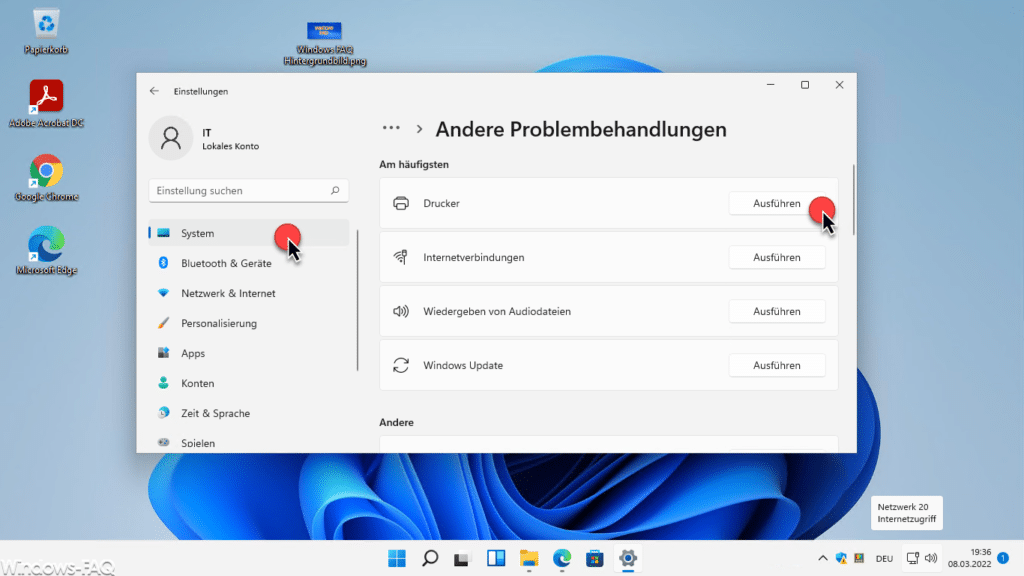
Task: Select Adobe Acrobat DC desktop shortcut
Action: 46,104
